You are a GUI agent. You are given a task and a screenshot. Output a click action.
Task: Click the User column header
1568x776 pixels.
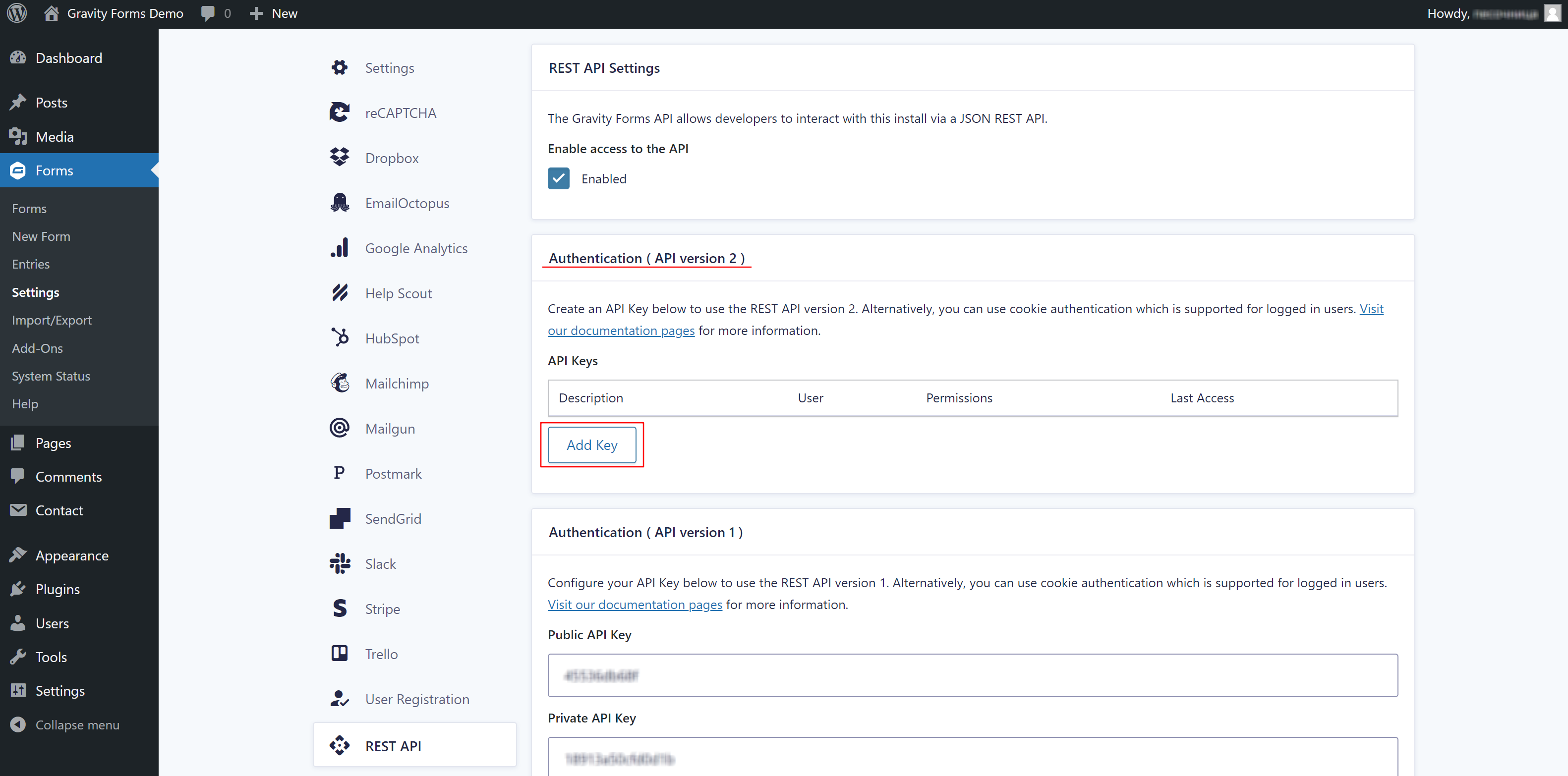click(810, 397)
